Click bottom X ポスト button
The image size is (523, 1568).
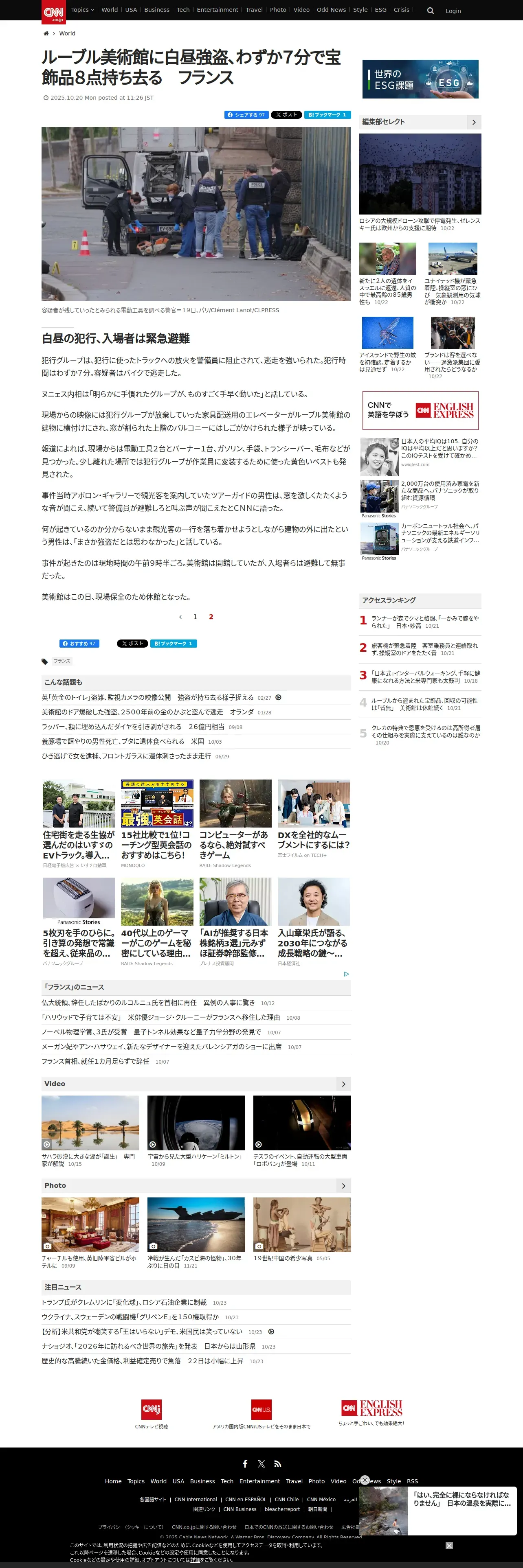133,644
